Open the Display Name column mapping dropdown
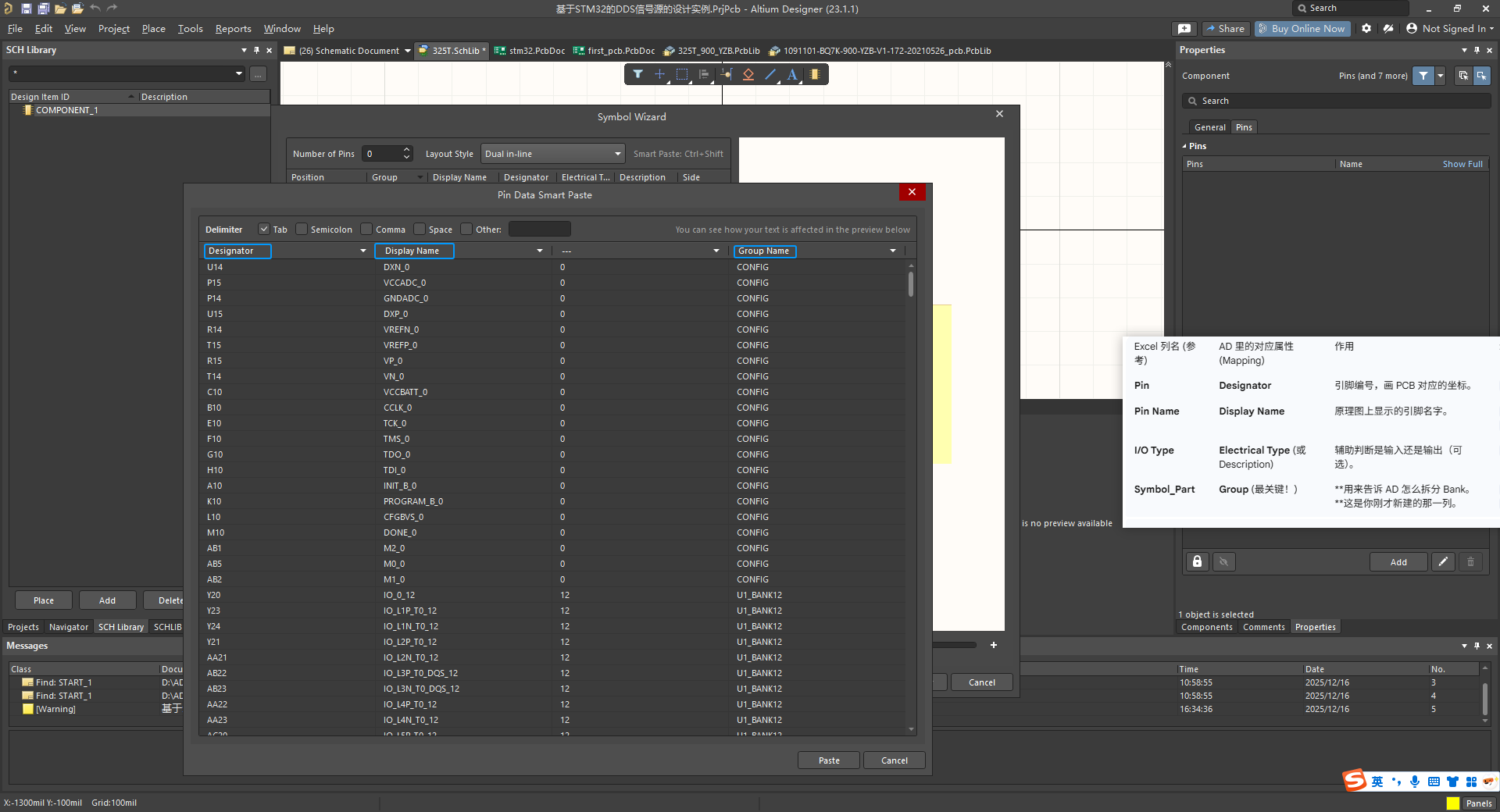The height and width of the screenshot is (812, 1500). point(539,251)
